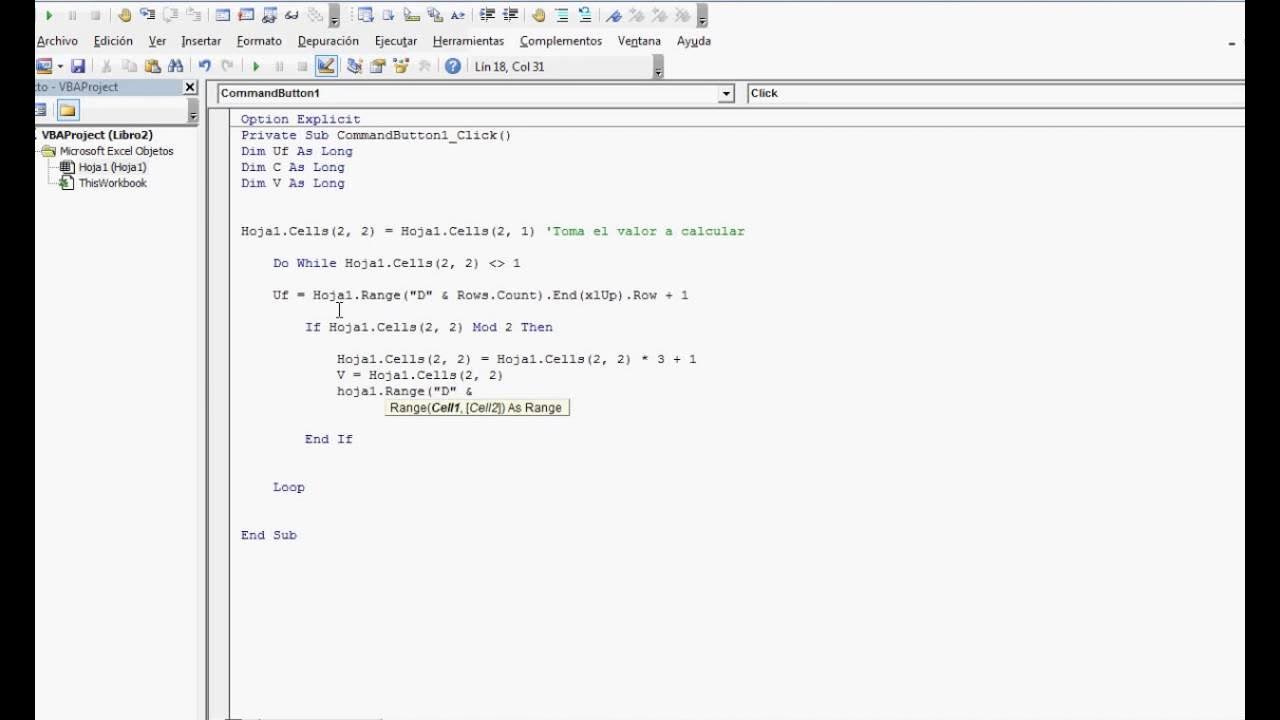Toggle breakpoint hand icon in debug toolbar
This screenshot has height=720, width=1280.
click(124, 15)
